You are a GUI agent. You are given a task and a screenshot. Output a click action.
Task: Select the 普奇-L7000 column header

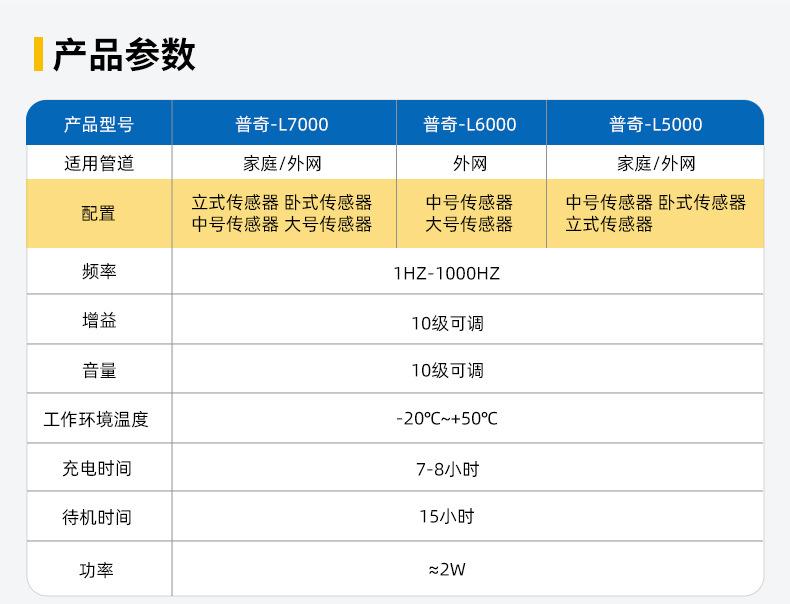282,124
